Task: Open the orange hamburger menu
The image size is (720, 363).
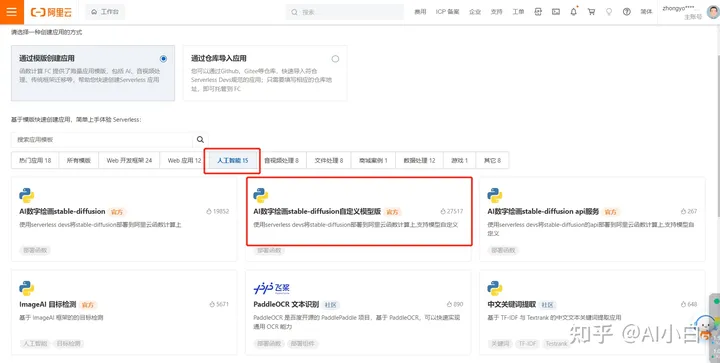Action: coord(11,12)
